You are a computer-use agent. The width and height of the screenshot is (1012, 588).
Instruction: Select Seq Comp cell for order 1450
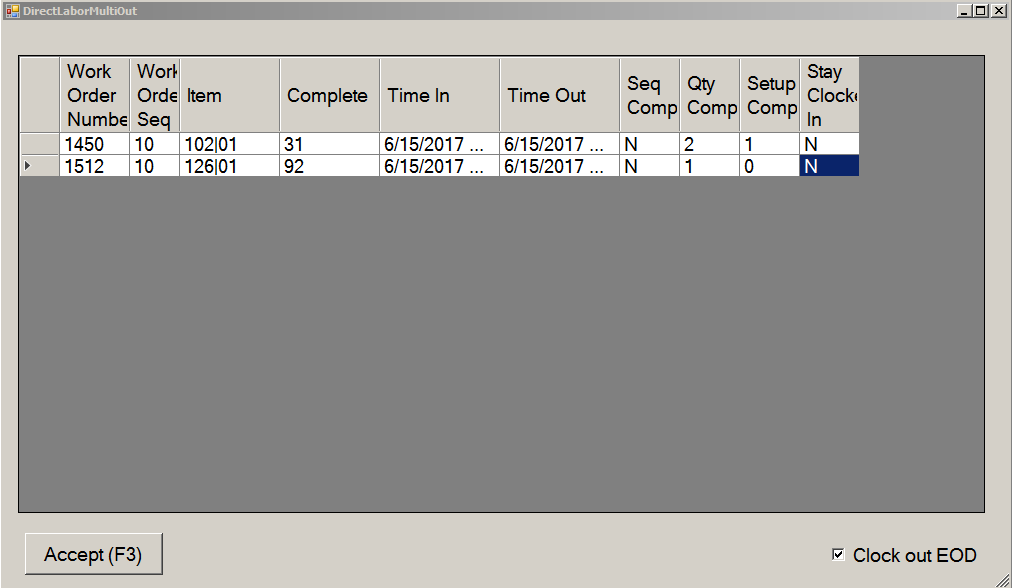[649, 145]
